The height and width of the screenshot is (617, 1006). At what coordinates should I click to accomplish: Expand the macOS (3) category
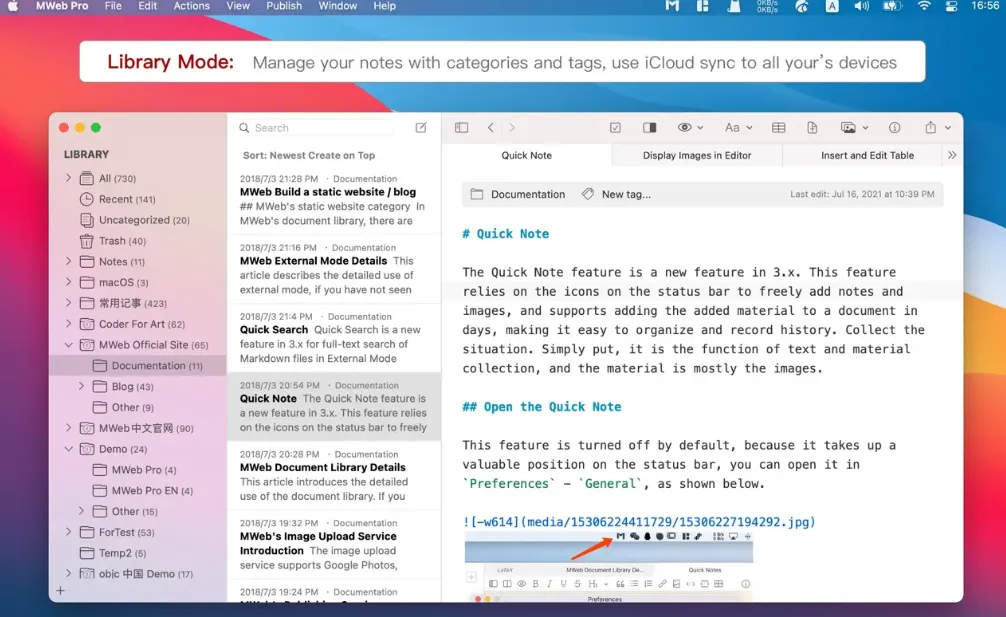pyautogui.click(x=69, y=282)
